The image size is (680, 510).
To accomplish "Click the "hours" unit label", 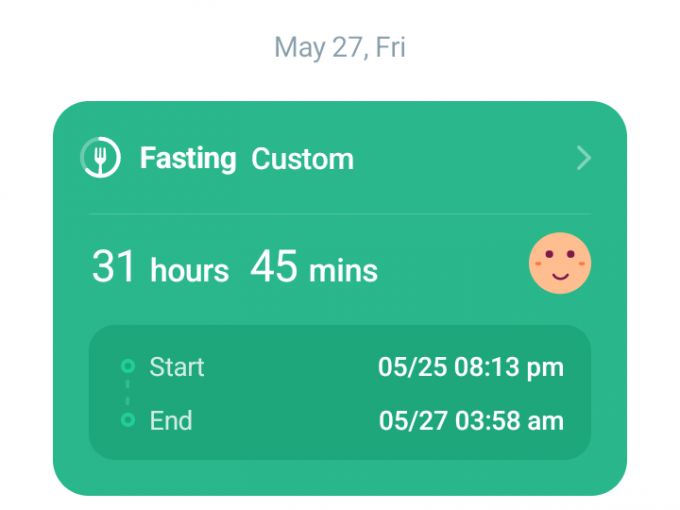I will (189, 270).
